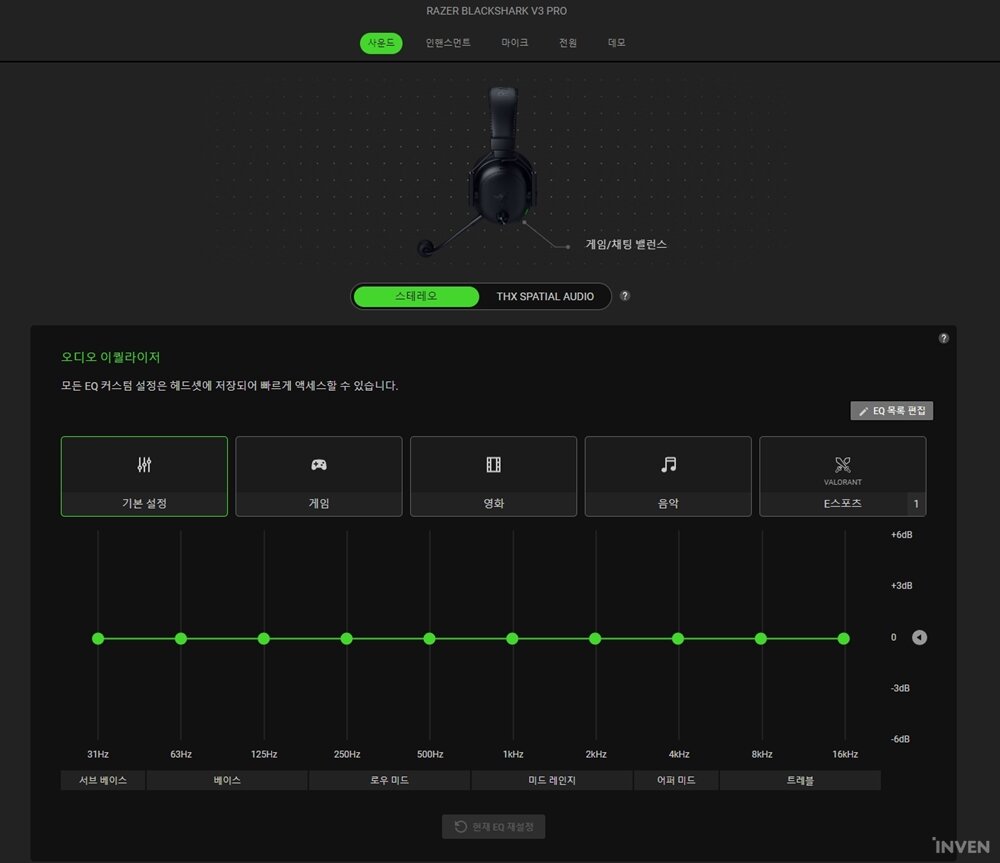Click the 250Hz EQ slider handle
Screen dimensions: 1000x863
[346, 638]
